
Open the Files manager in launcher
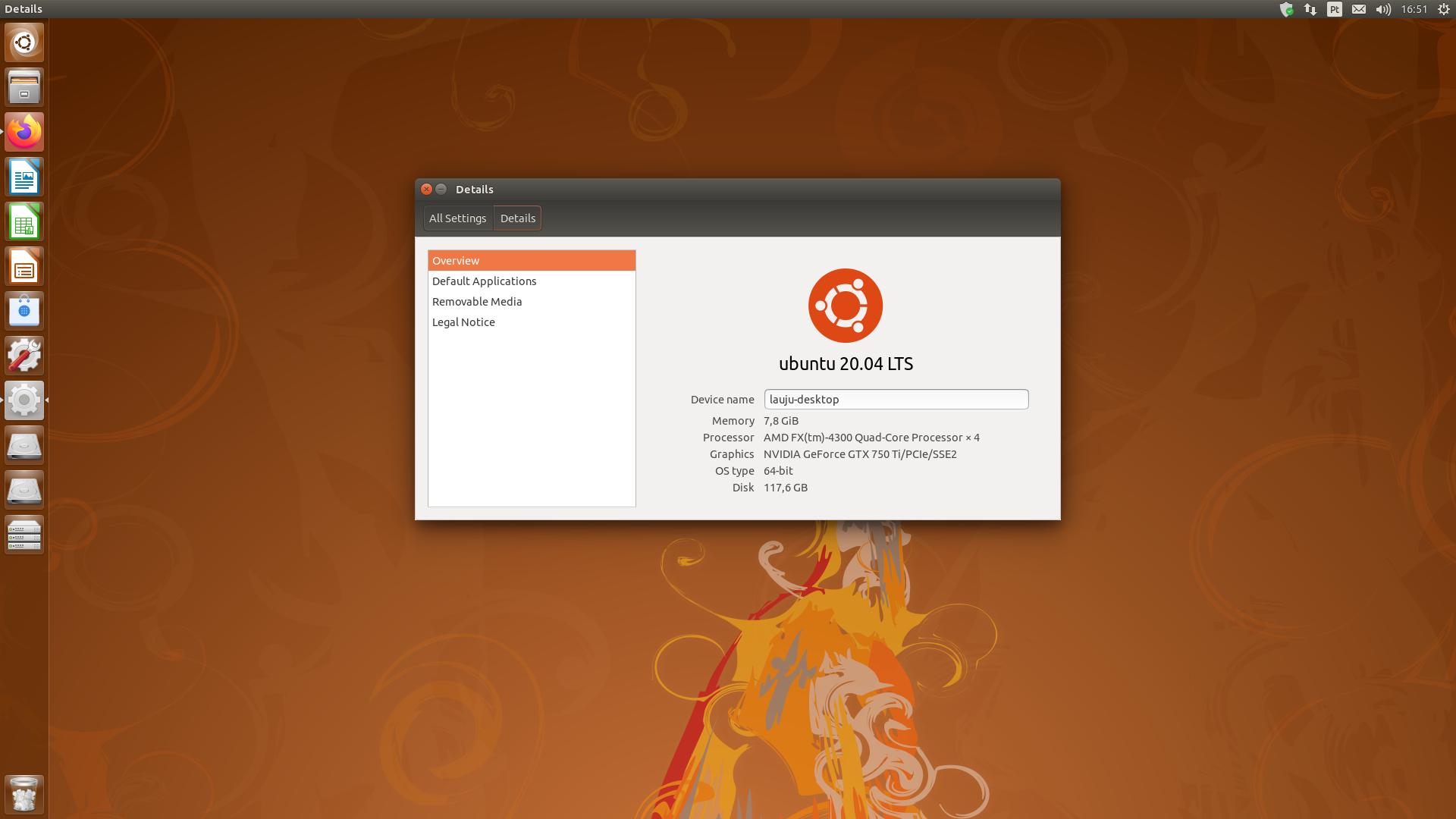[x=24, y=87]
